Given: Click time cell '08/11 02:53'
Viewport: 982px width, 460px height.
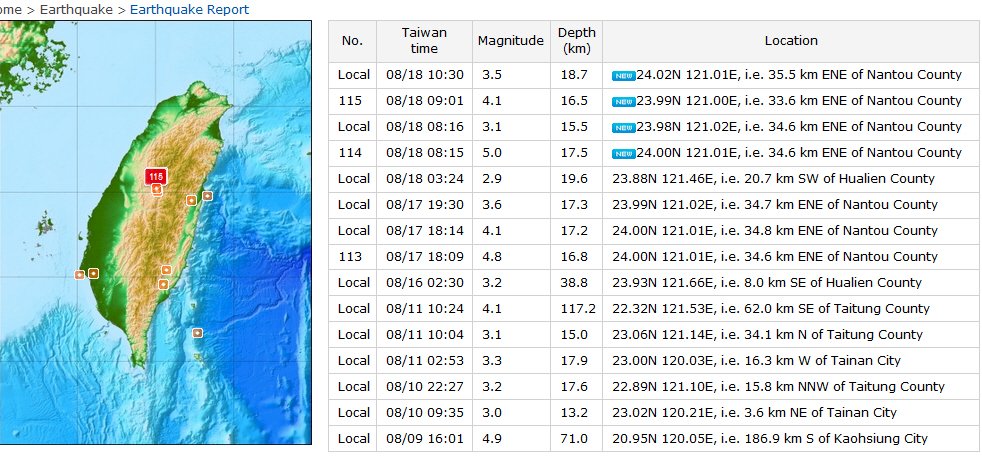Looking at the screenshot, I should pos(425,360).
